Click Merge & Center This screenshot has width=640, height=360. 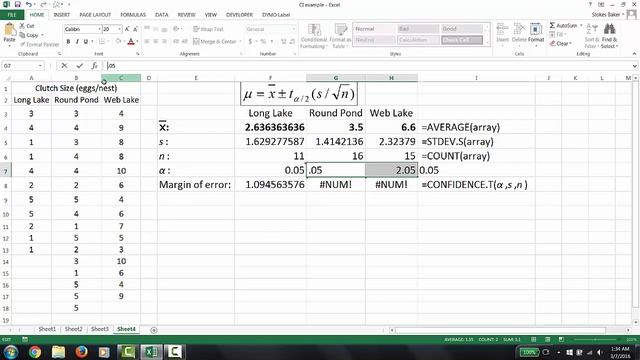coord(215,42)
